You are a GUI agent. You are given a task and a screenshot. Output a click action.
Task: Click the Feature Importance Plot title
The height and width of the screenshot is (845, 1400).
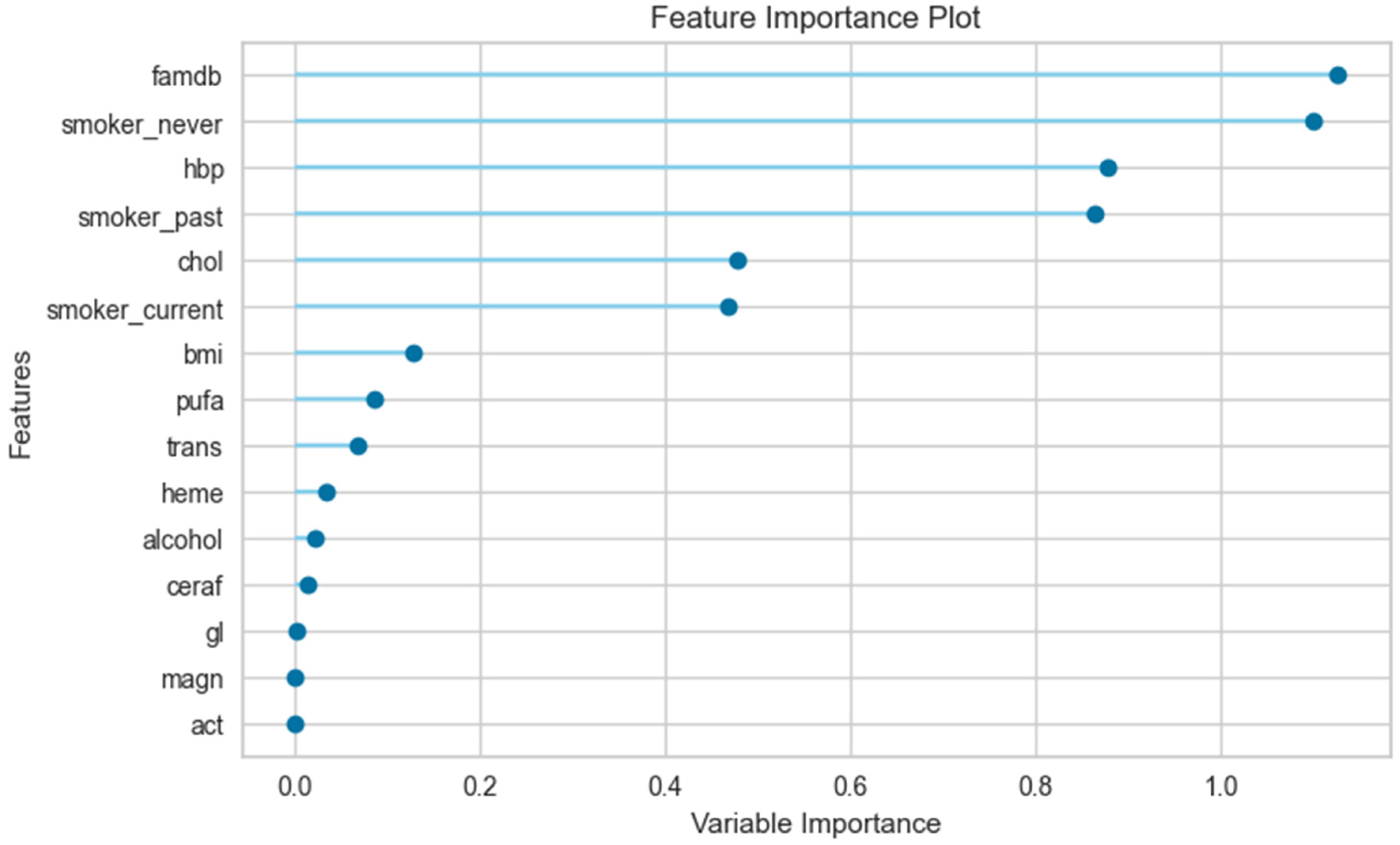(815, 18)
